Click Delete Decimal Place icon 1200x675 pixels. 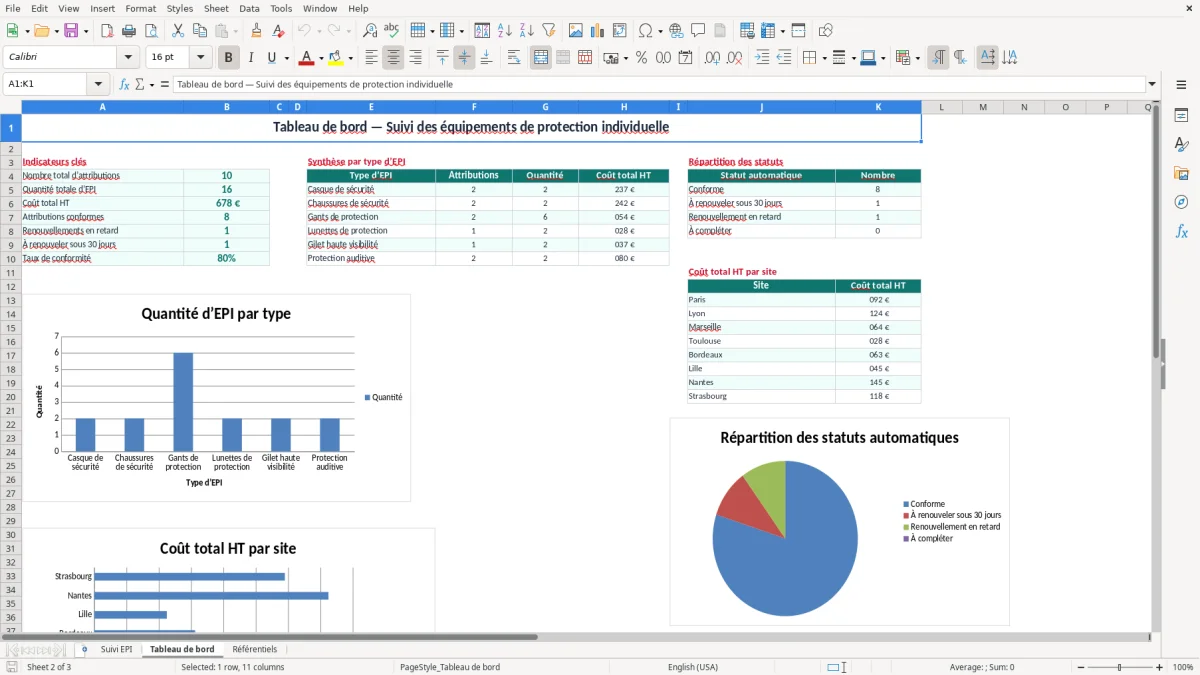[x=734, y=58]
